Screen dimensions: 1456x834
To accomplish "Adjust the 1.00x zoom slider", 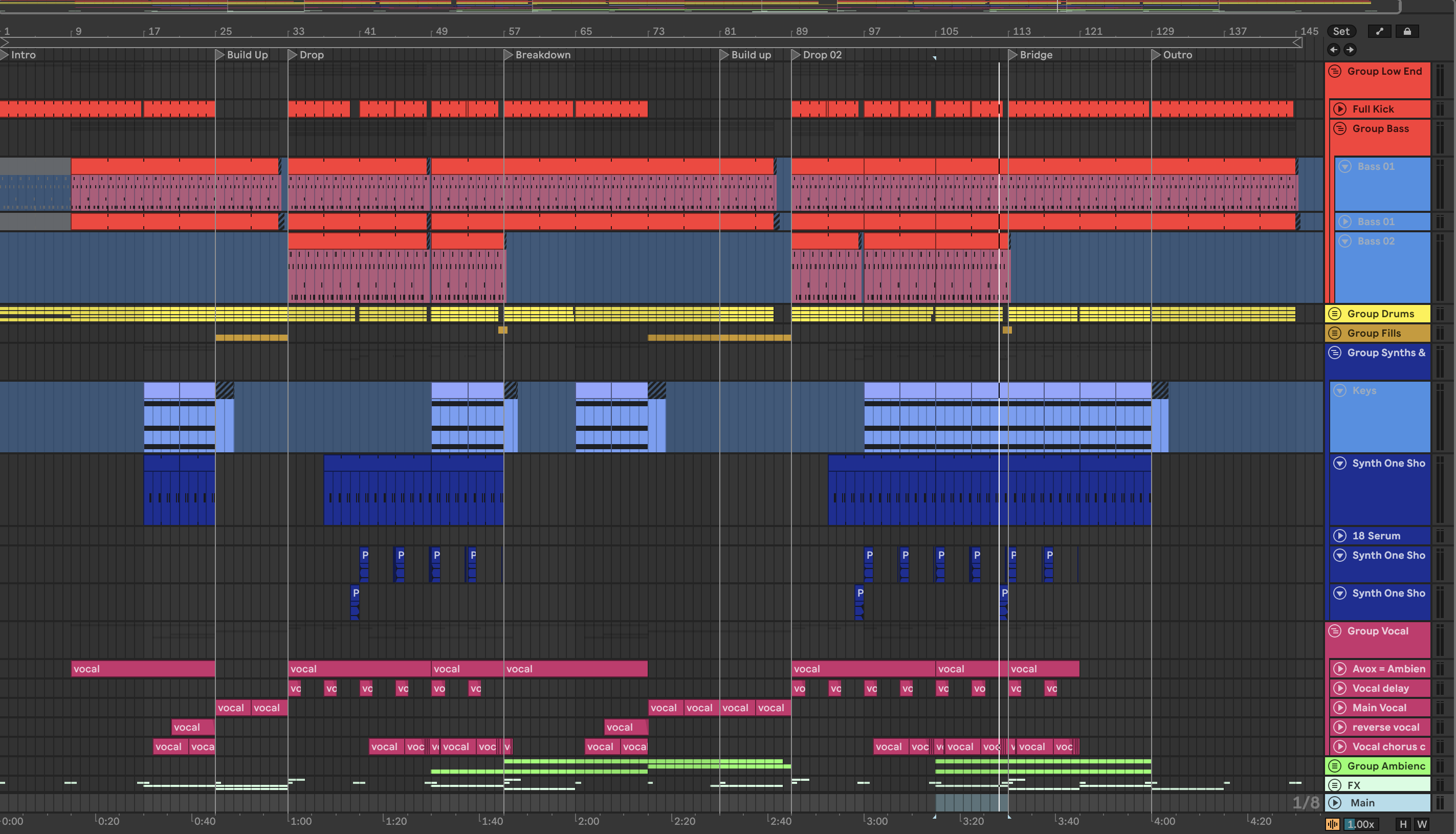I will pyautogui.click(x=1360, y=825).
